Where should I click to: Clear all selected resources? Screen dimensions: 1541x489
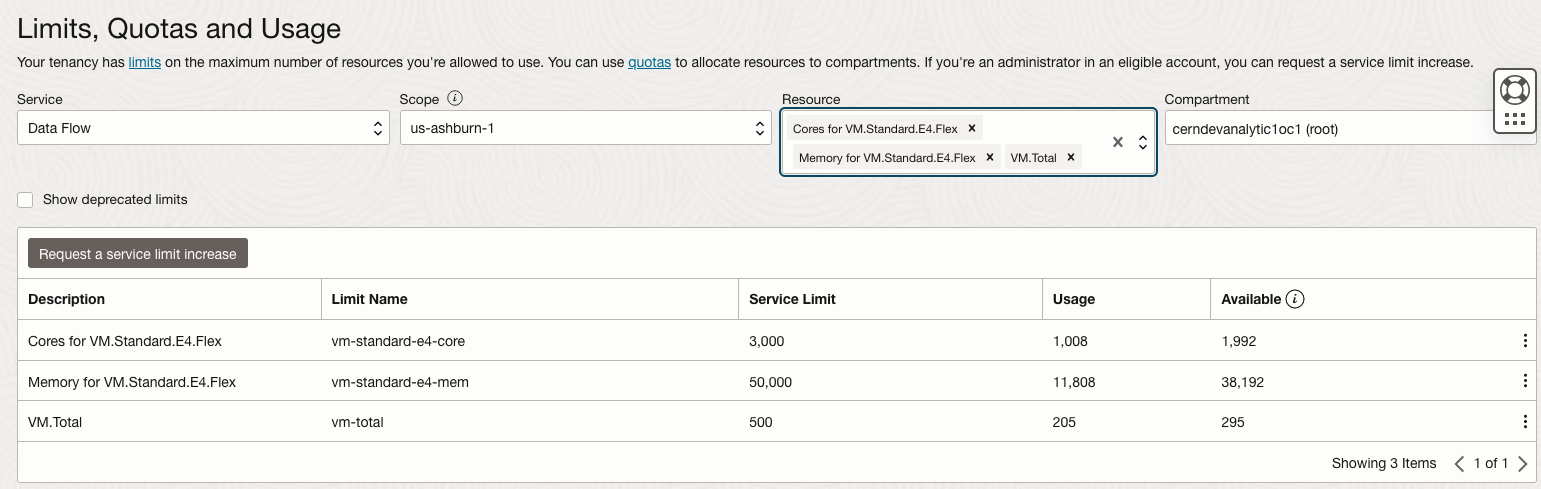[x=1118, y=142]
